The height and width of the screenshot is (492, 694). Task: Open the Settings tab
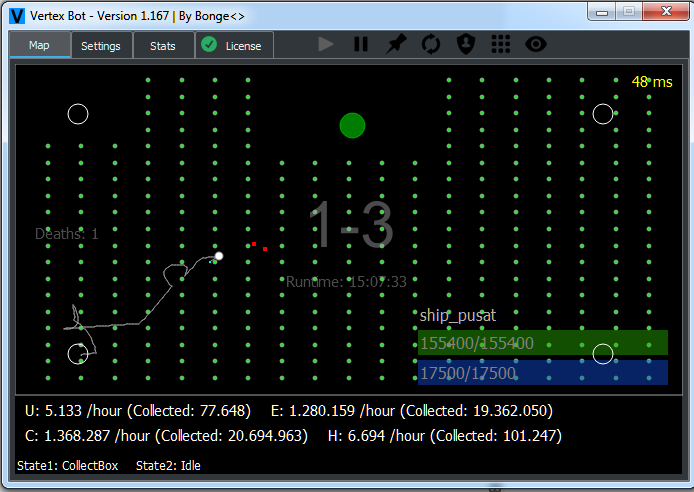(101, 46)
